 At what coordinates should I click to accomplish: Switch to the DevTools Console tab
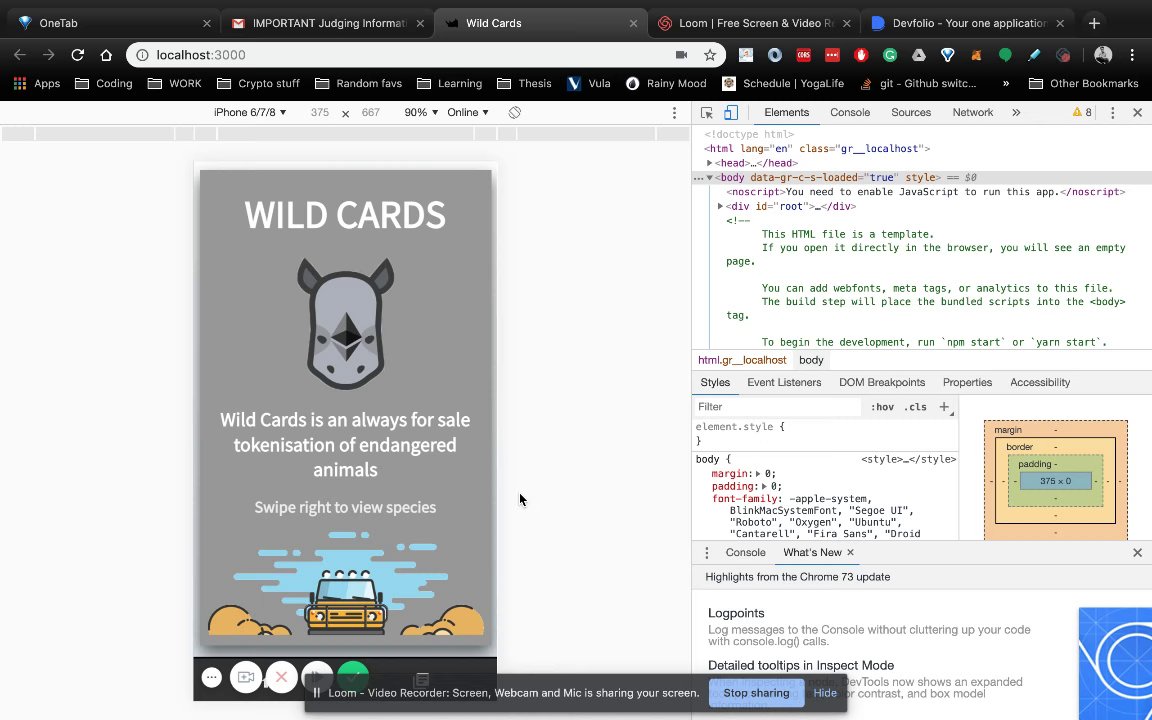(x=850, y=112)
